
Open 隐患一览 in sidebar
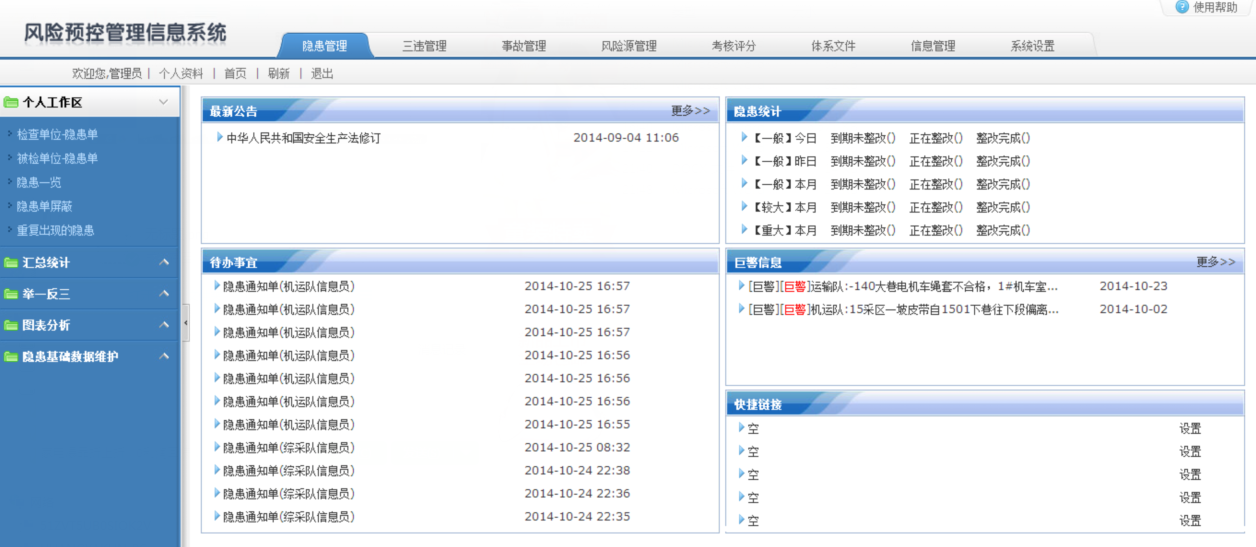(x=39, y=182)
